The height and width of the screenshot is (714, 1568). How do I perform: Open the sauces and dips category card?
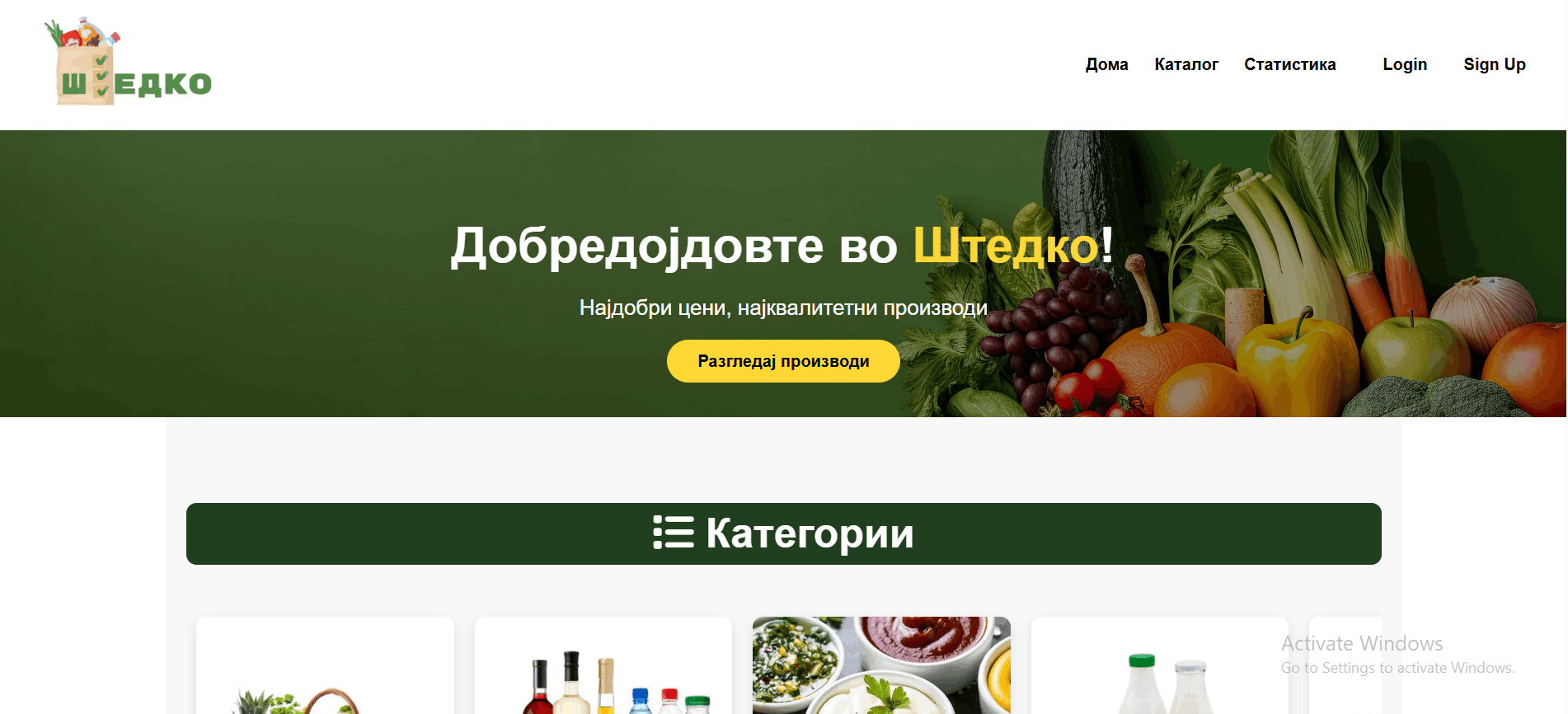tap(881, 665)
